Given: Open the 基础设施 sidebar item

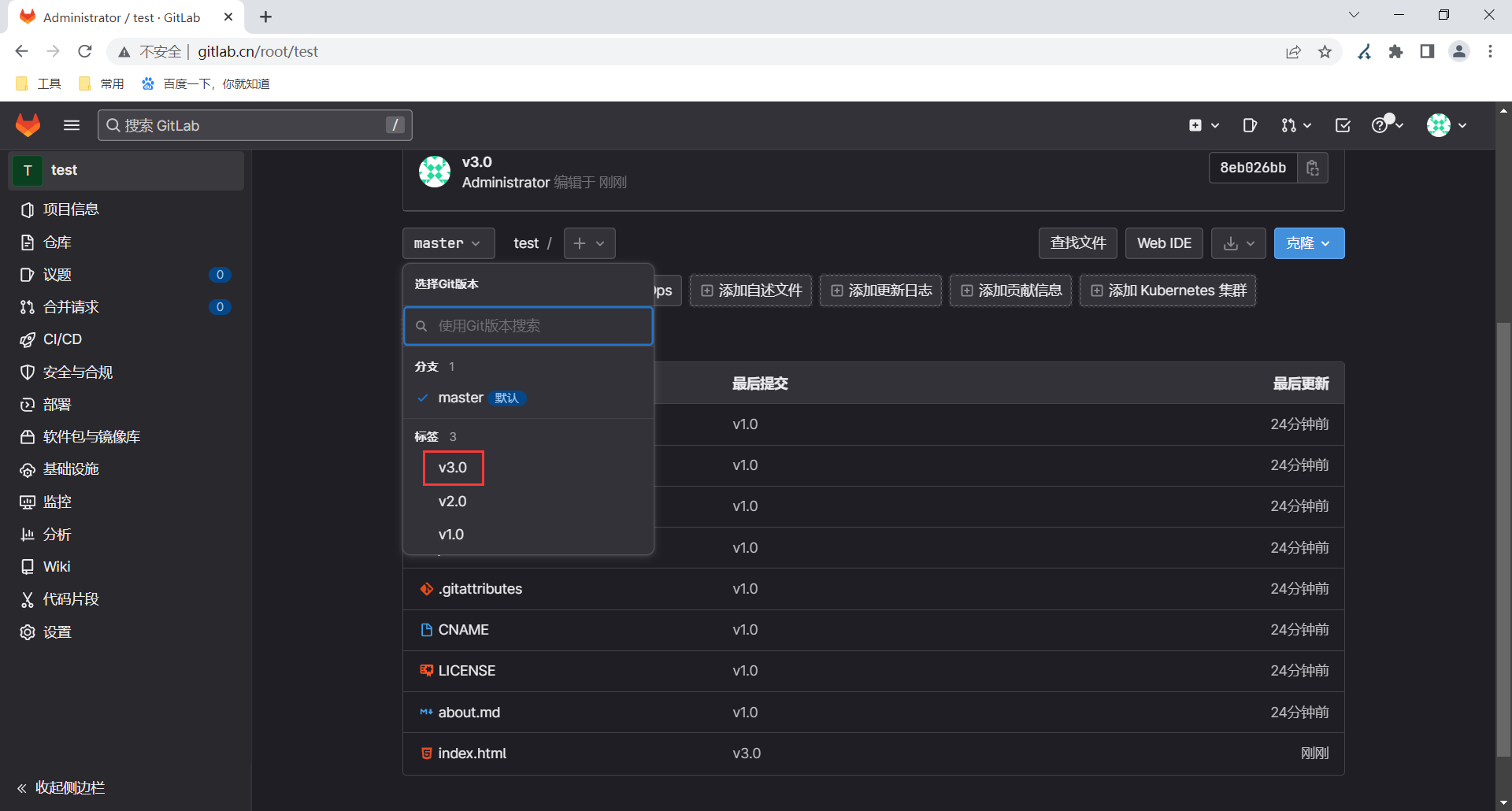Looking at the screenshot, I should (x=126, y=469).
